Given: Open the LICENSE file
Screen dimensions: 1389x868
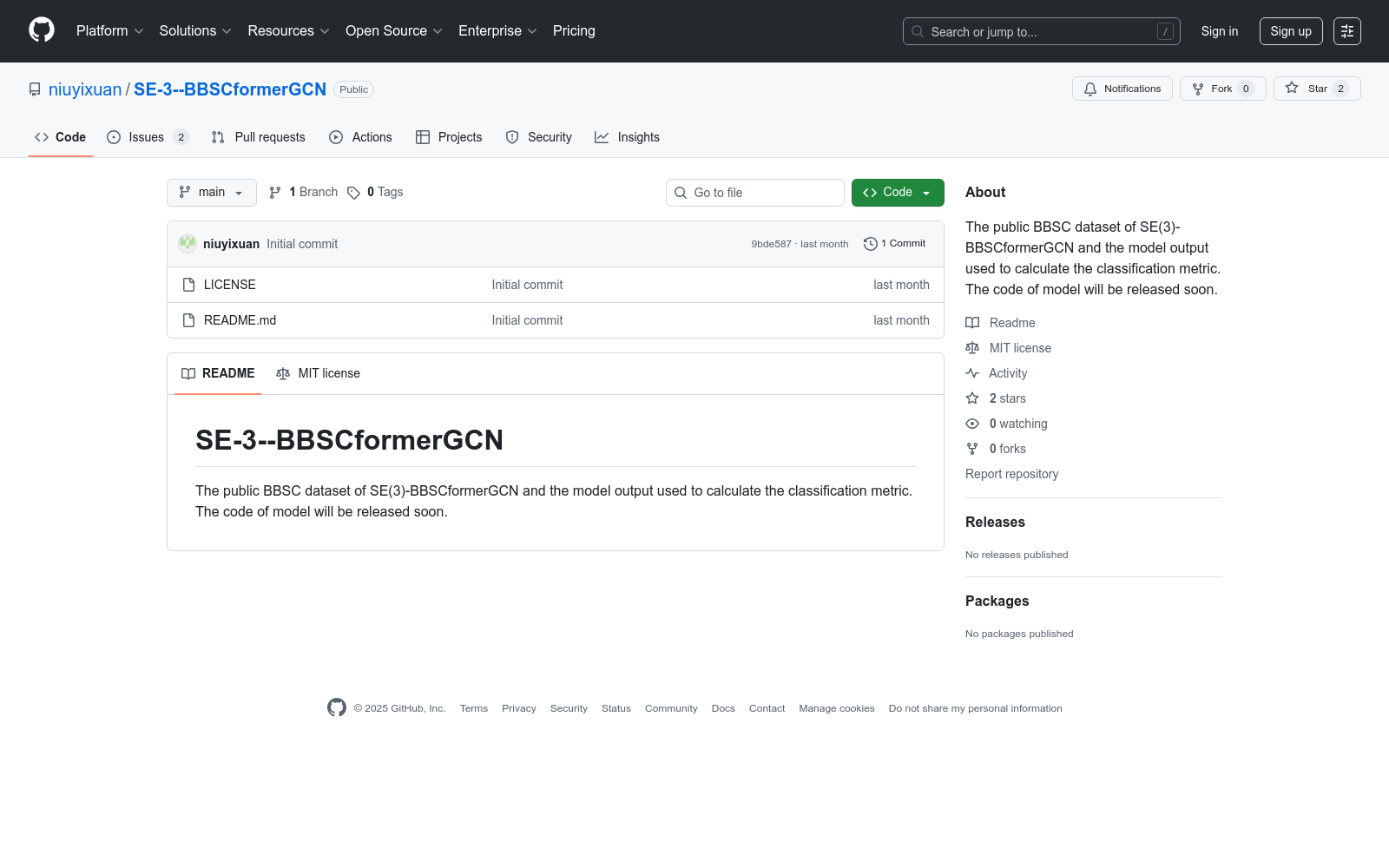Looking at the screenshot, I should [230, 285].
